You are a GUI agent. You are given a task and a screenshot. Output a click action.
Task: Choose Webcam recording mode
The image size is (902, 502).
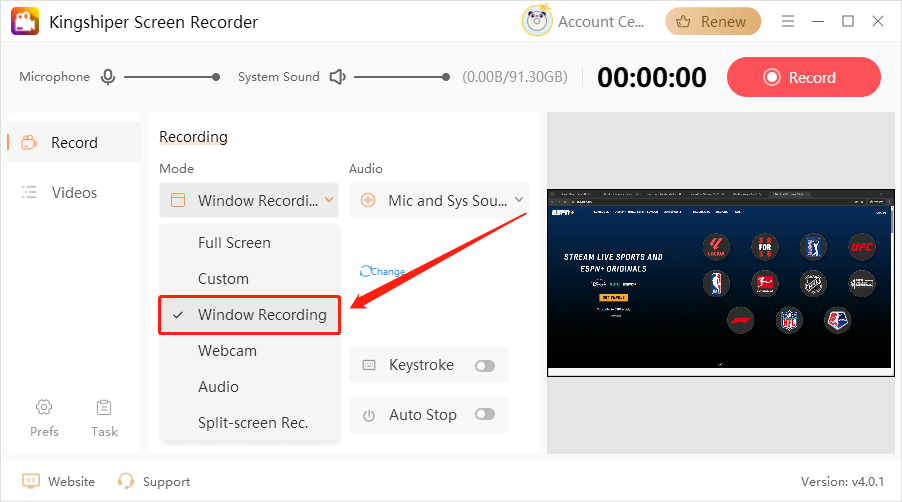[227, 351]
